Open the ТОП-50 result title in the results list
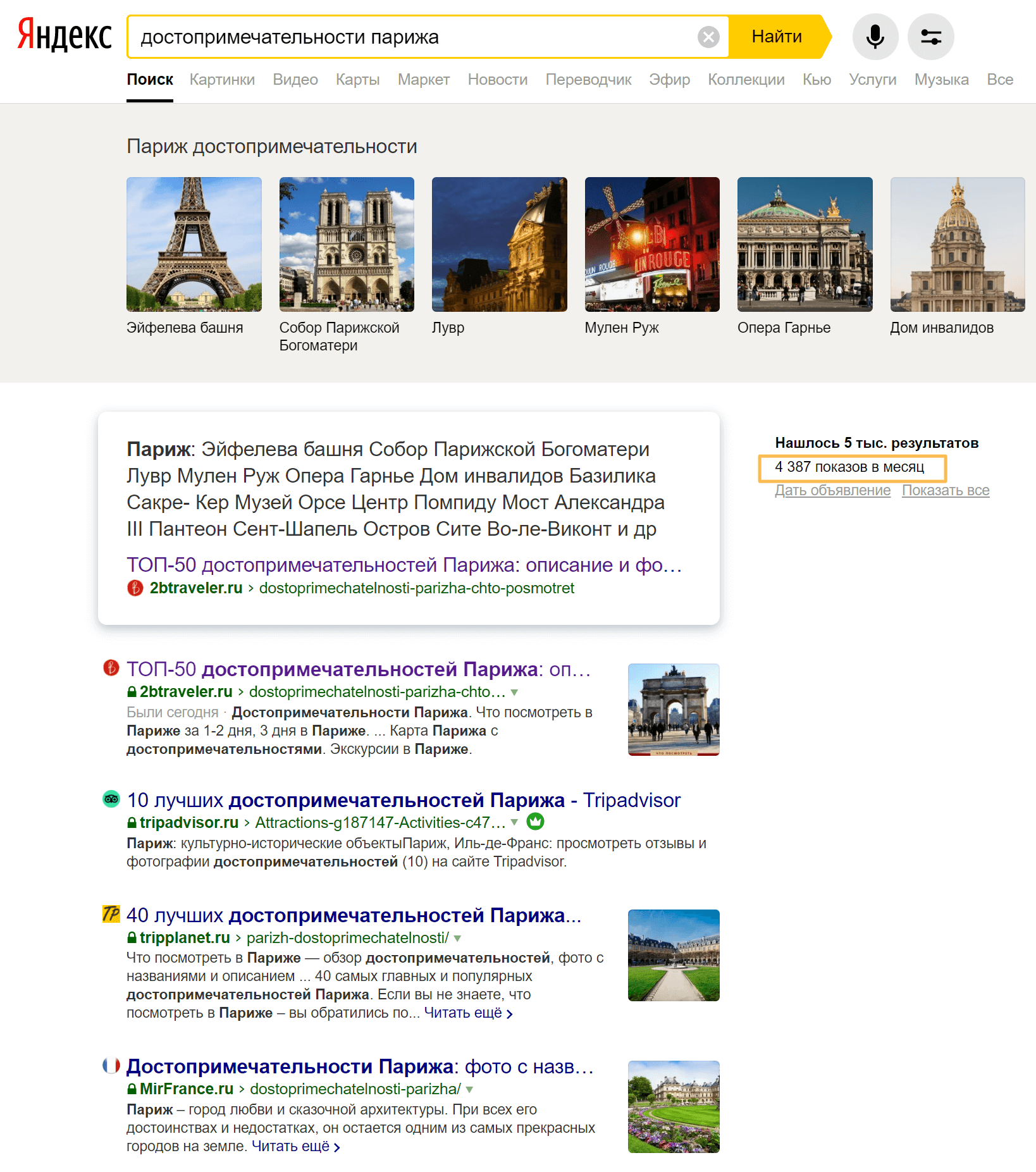 359,669
